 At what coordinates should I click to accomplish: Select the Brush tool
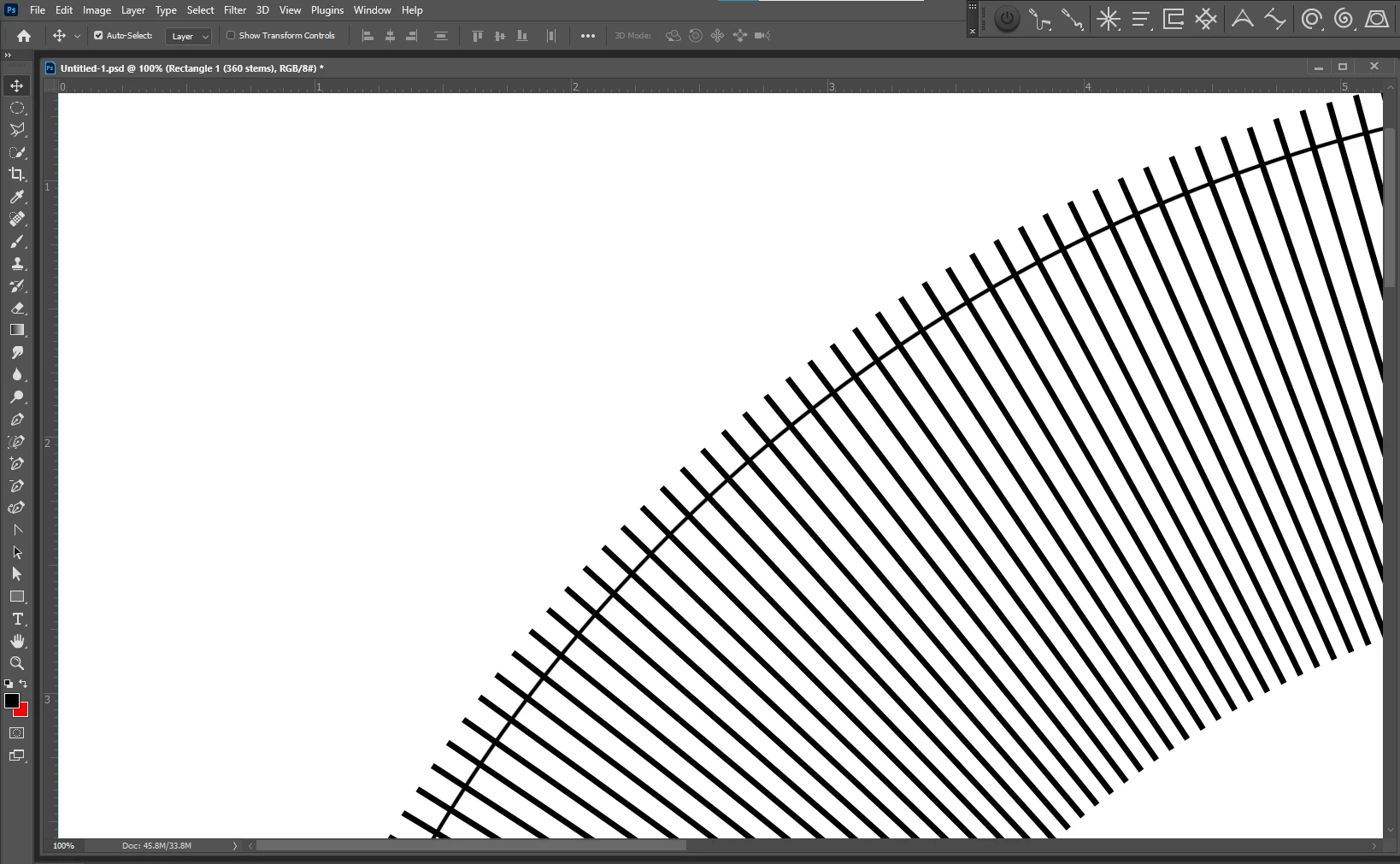(17, 242)
